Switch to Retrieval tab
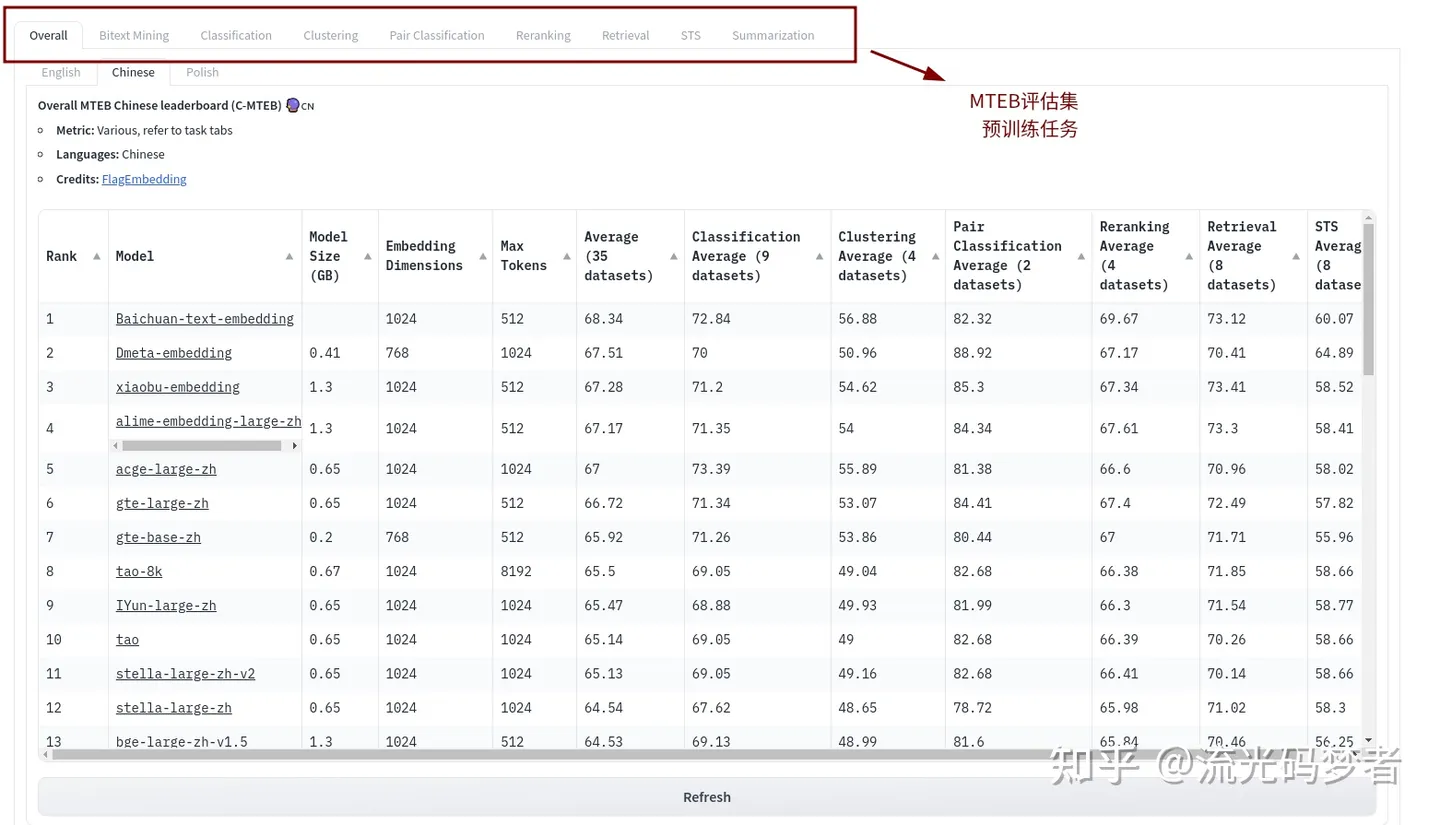Viewport: 1440px width, 825px height. click(x=626, y=35)
